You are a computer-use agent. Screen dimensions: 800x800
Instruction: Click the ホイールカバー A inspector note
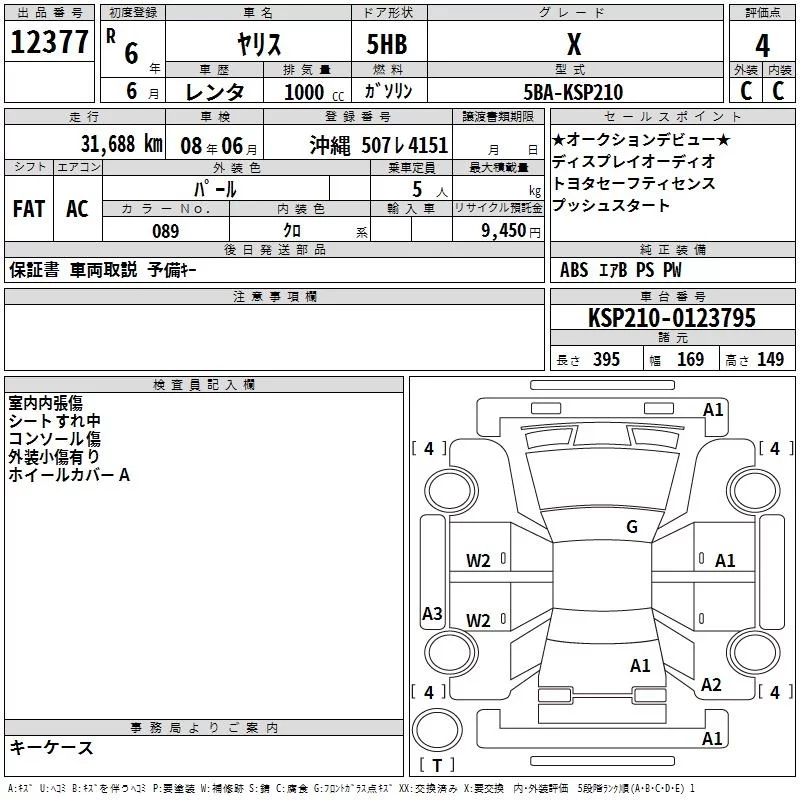point(69,475)
